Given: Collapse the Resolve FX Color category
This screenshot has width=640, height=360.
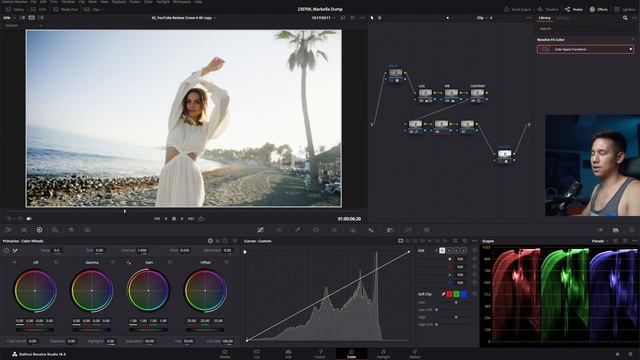Looking at the screenshot, I should tap(633, 40).
